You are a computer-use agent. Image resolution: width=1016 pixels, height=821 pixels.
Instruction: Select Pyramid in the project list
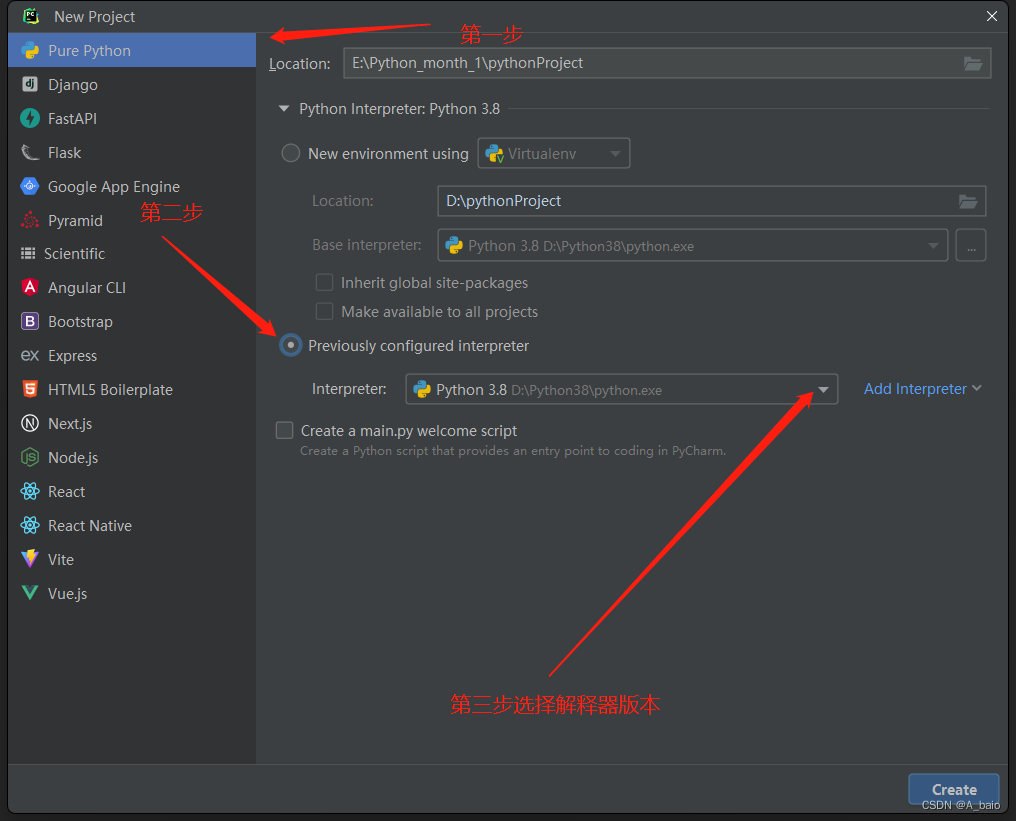[x=132, y=220]
